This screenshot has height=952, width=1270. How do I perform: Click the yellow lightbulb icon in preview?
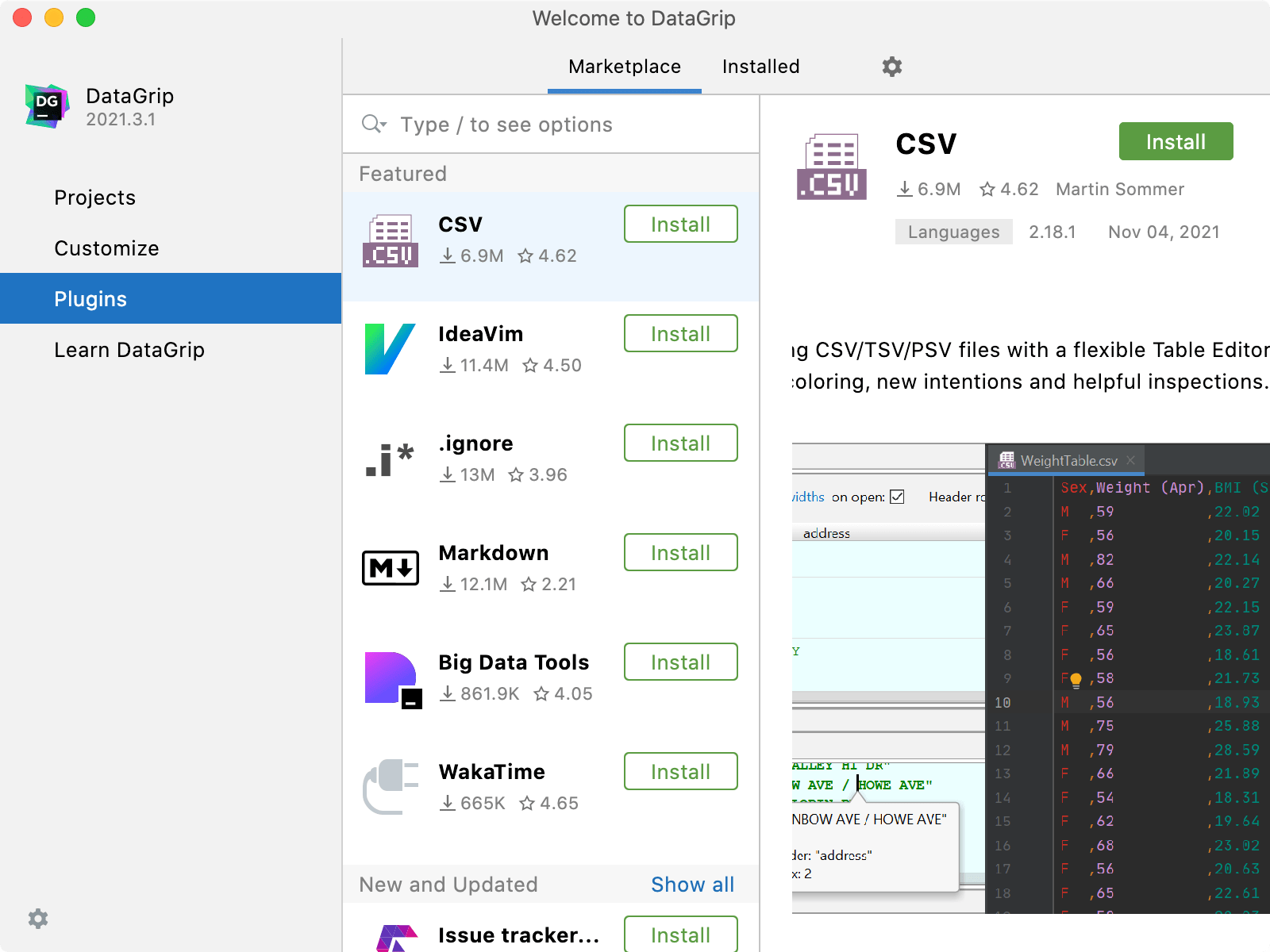tap(1076, 680)
